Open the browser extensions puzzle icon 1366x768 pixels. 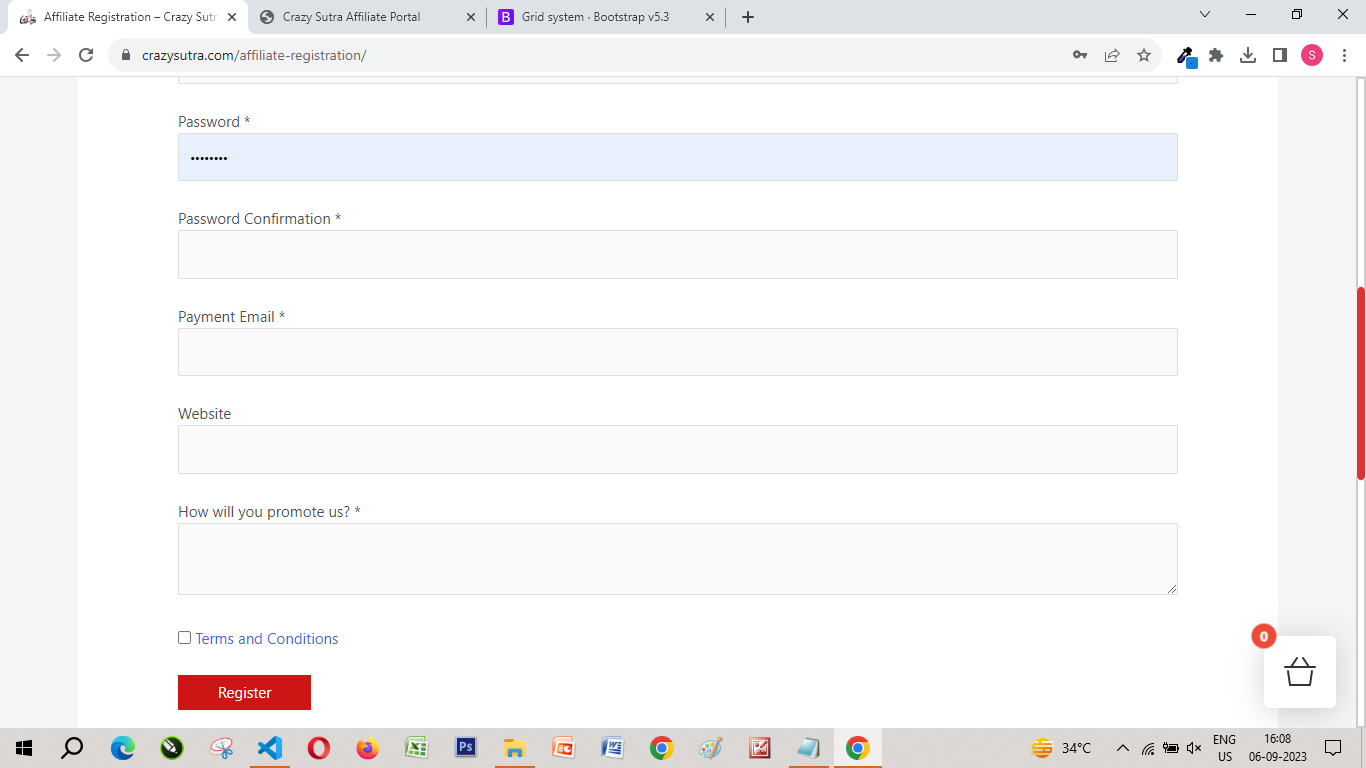[x=1216, y=55]
